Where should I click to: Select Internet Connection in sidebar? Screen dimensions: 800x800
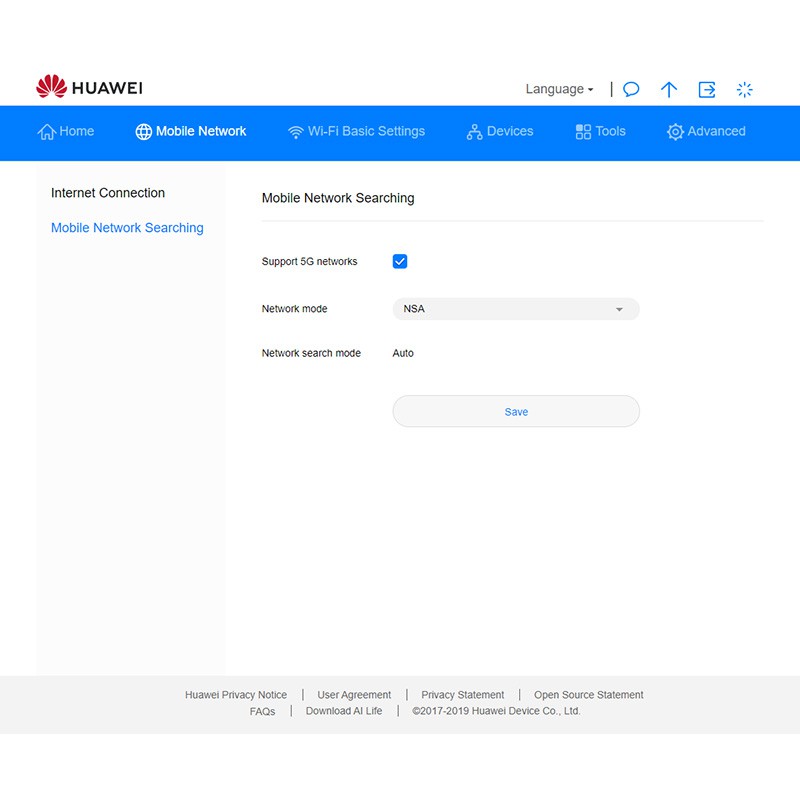pos(108,193)
